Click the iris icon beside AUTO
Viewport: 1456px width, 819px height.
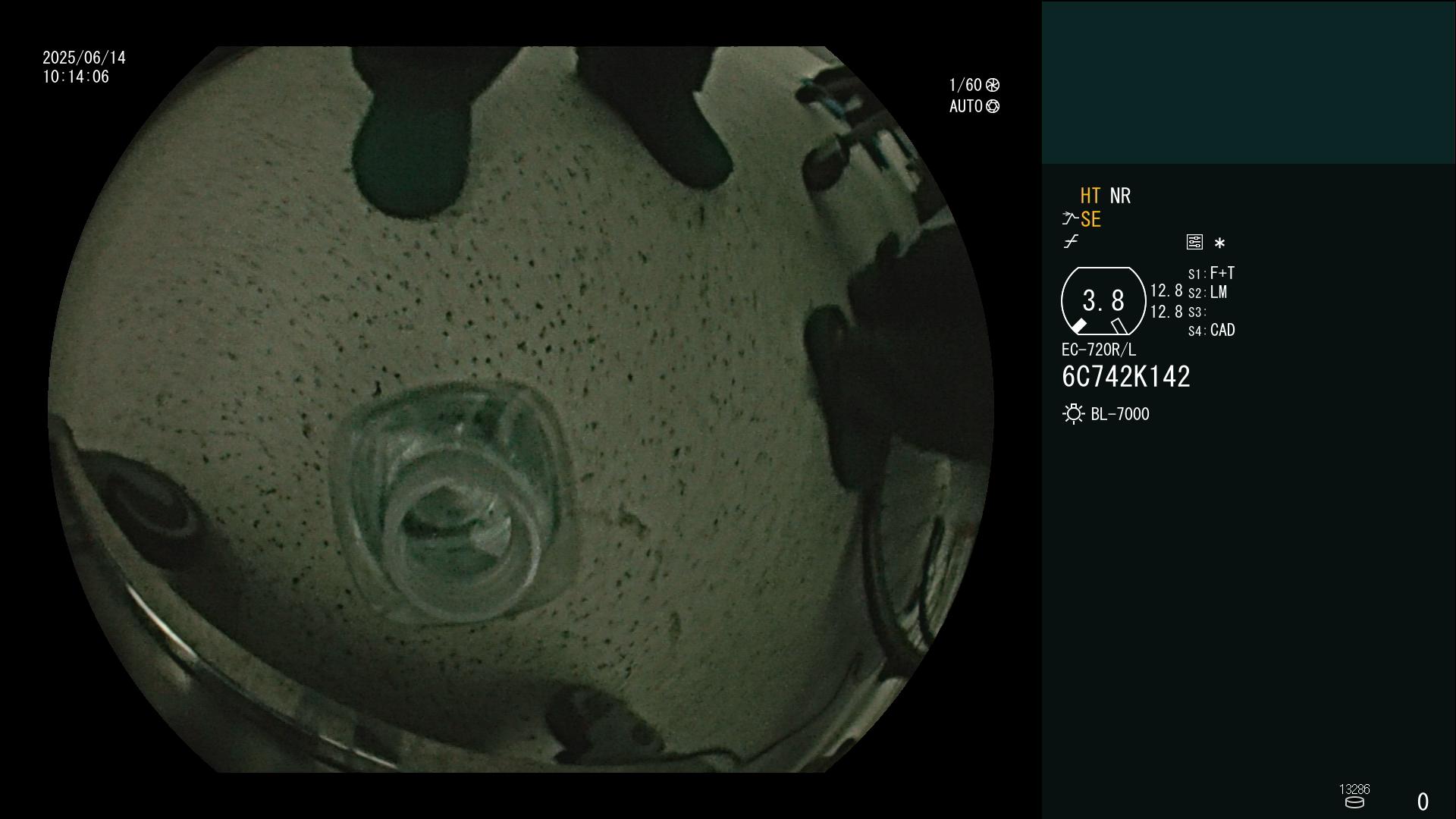[993, 107]
